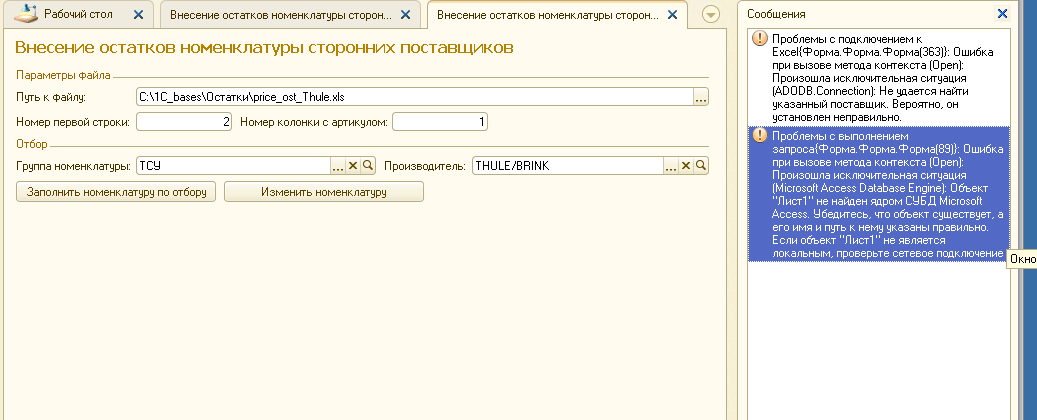The height and width of the screenshot is (420, 1037).
Task: Open selection list for Производитель
Action: click(x=671, y=166)
